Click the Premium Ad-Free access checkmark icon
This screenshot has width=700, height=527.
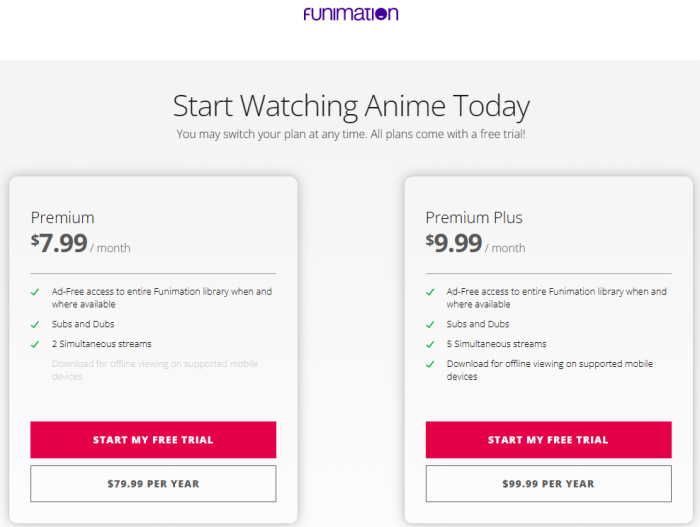[x=35, y=292]
